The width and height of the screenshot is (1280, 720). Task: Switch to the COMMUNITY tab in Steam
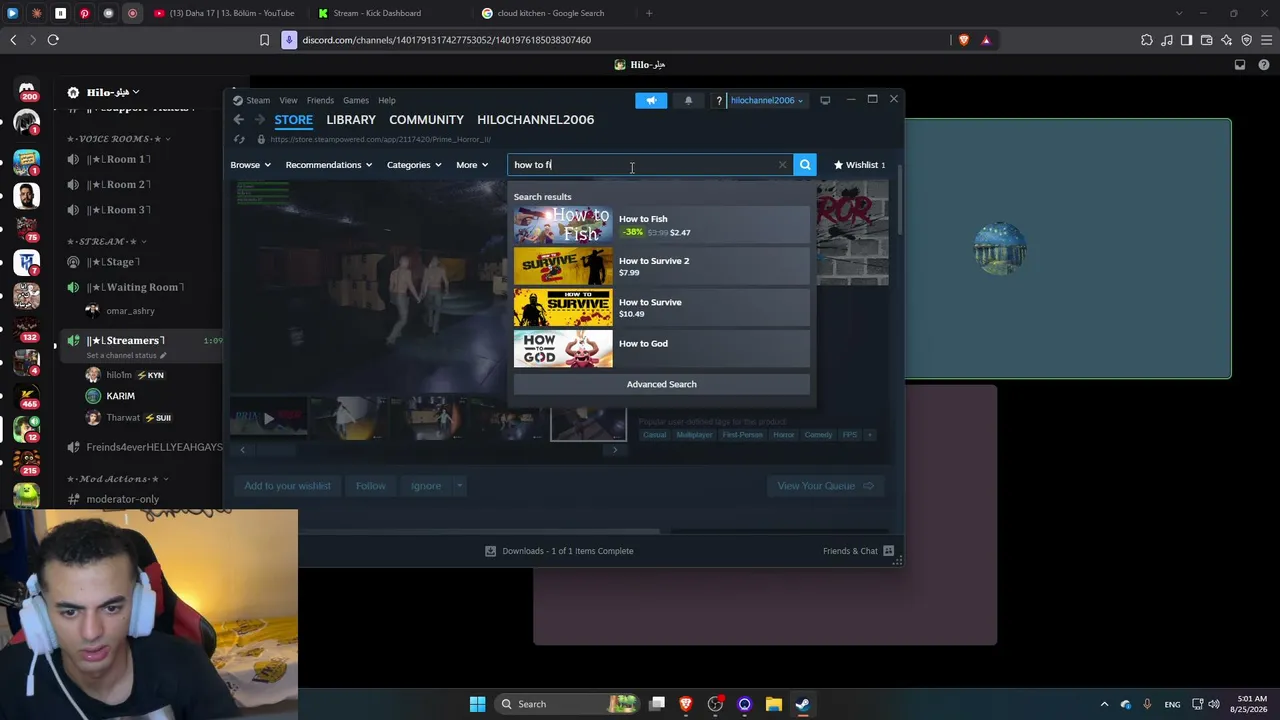[x=426, y=120]
